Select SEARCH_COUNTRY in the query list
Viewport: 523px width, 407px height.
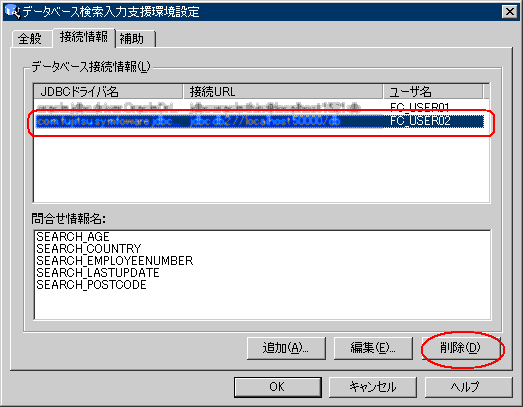89,249
